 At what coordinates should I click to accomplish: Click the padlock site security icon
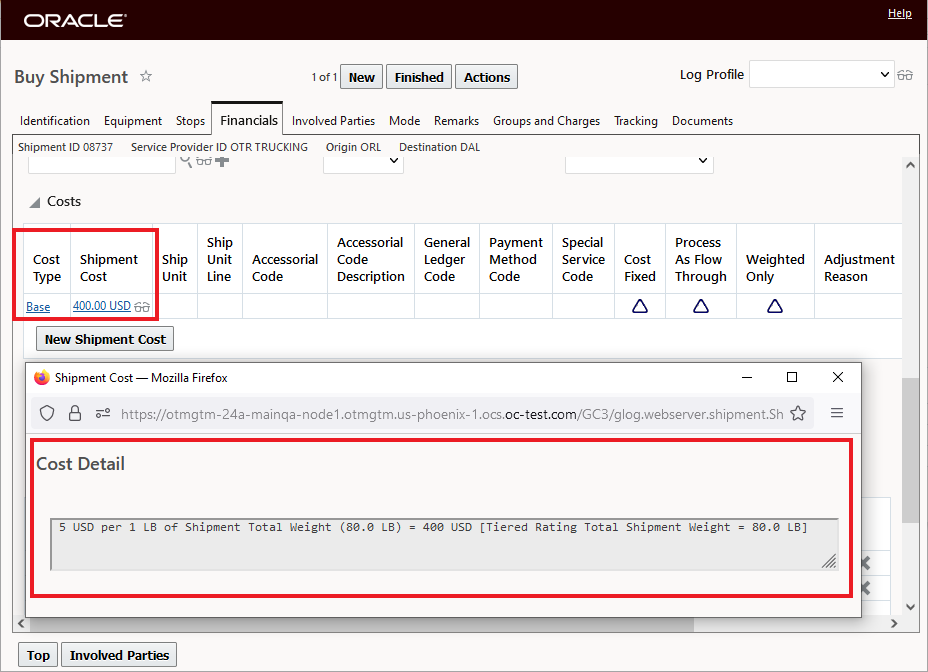[x=75, y=413]
